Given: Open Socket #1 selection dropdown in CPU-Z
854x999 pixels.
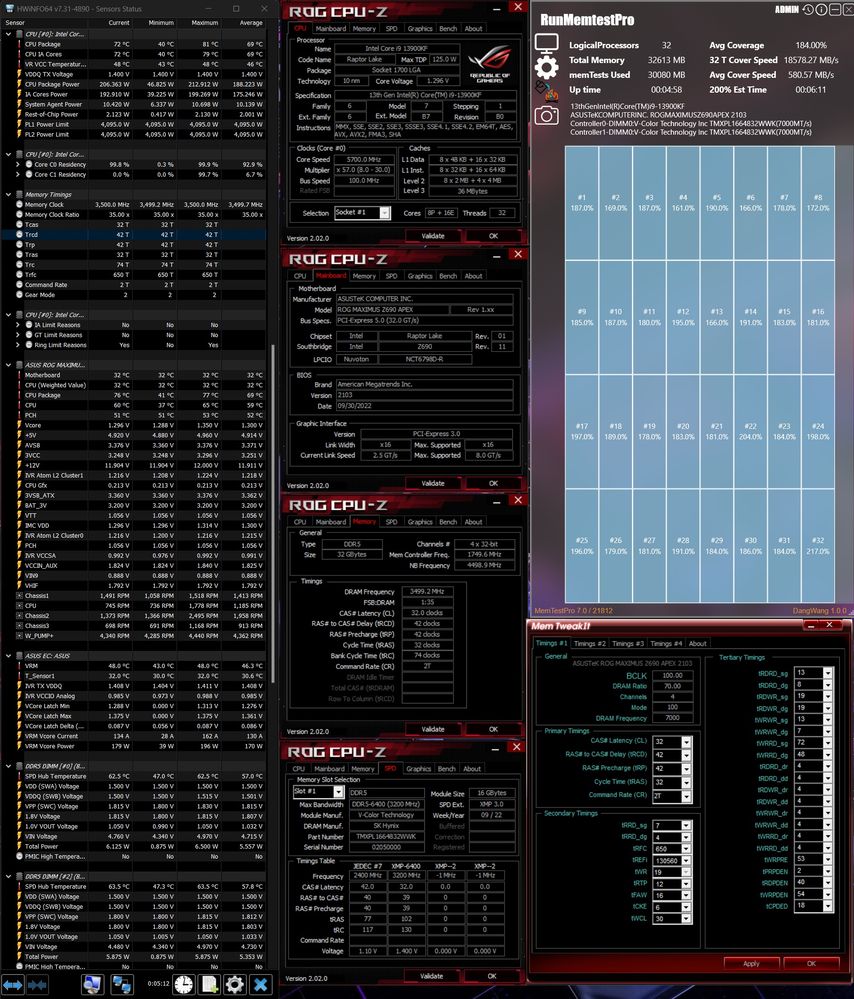Looking at the screenshot, I should coord(385,213).
